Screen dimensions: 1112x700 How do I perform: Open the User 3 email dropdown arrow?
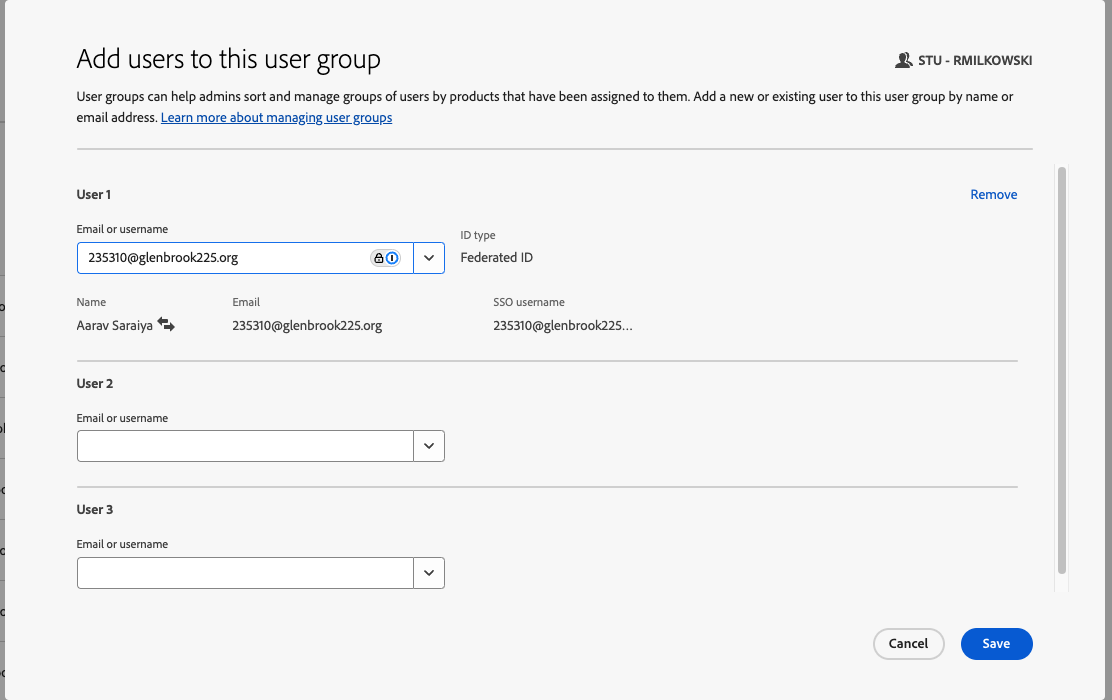(x=429, y=573)
